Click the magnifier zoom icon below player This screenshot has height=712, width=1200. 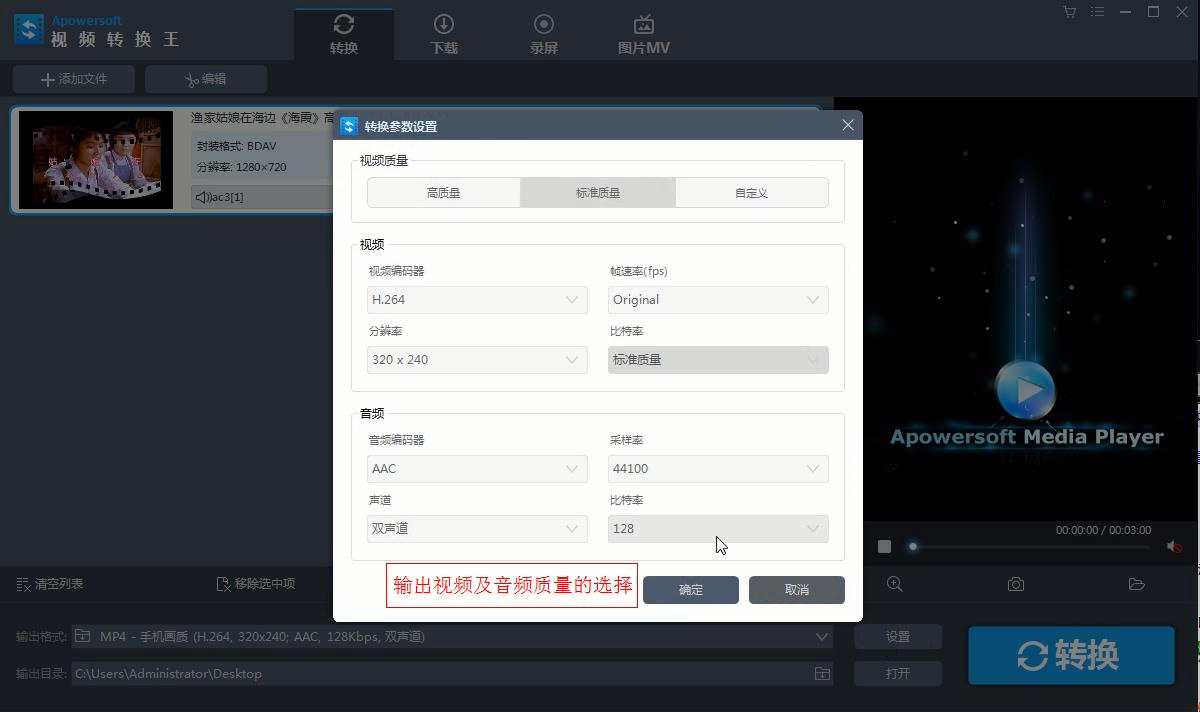pyautogui.click(x=895, y=584)
